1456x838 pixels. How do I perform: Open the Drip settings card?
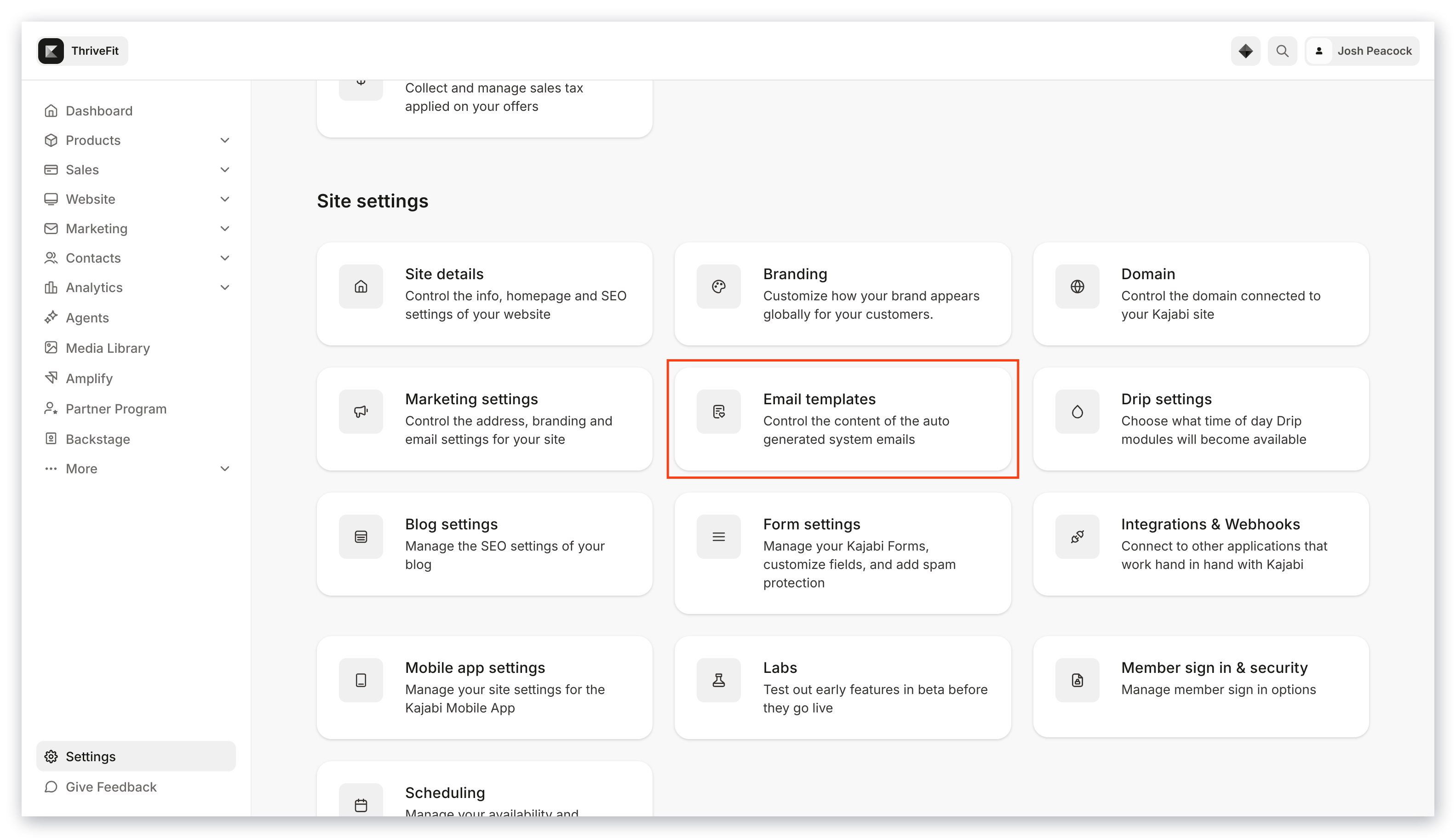[1200, 419]
